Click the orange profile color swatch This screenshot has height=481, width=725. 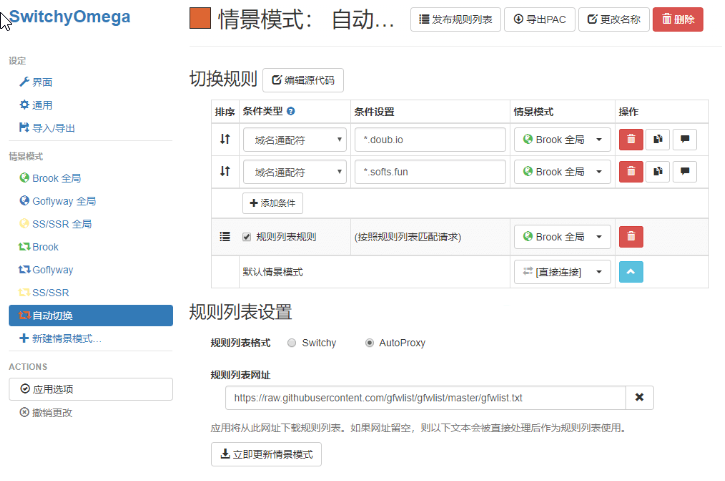[200, 18]
